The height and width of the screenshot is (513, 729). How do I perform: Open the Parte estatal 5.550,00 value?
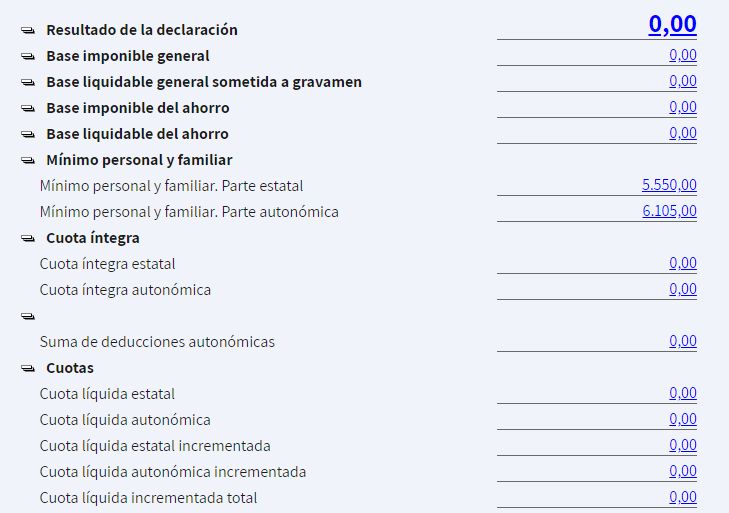[669, 185]
